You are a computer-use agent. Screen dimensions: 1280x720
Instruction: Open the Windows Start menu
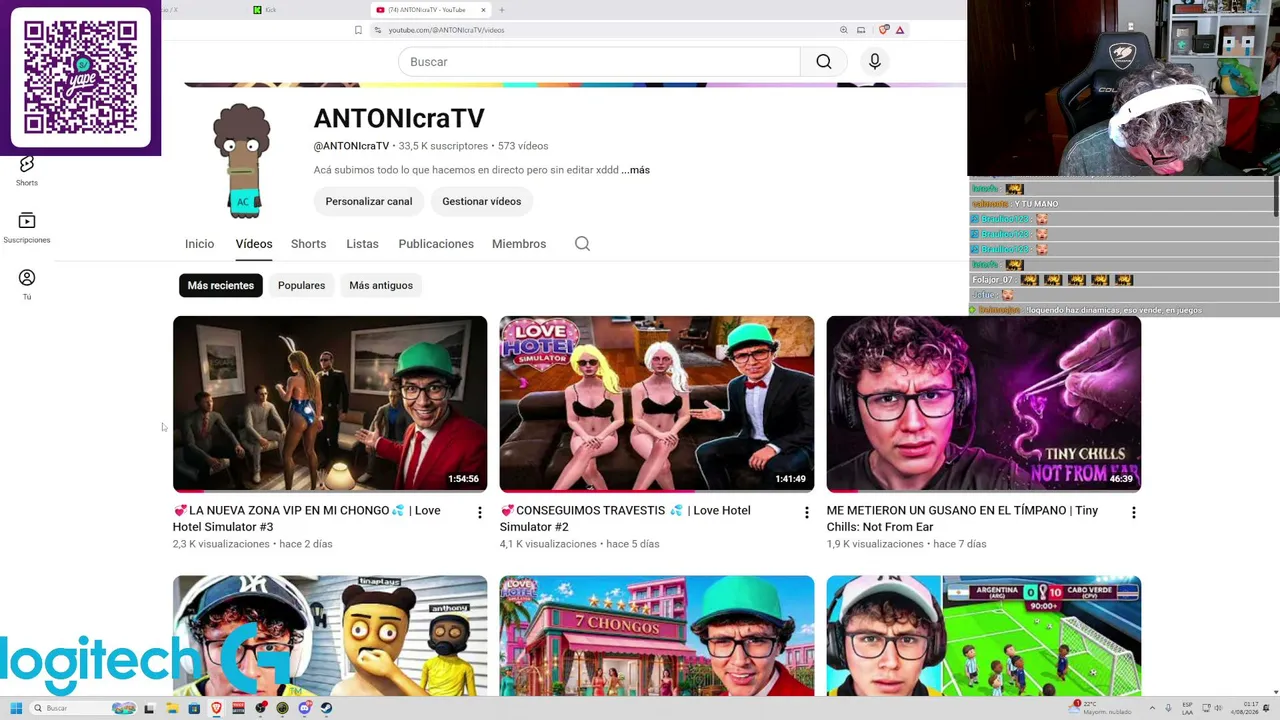coord(16,708)
